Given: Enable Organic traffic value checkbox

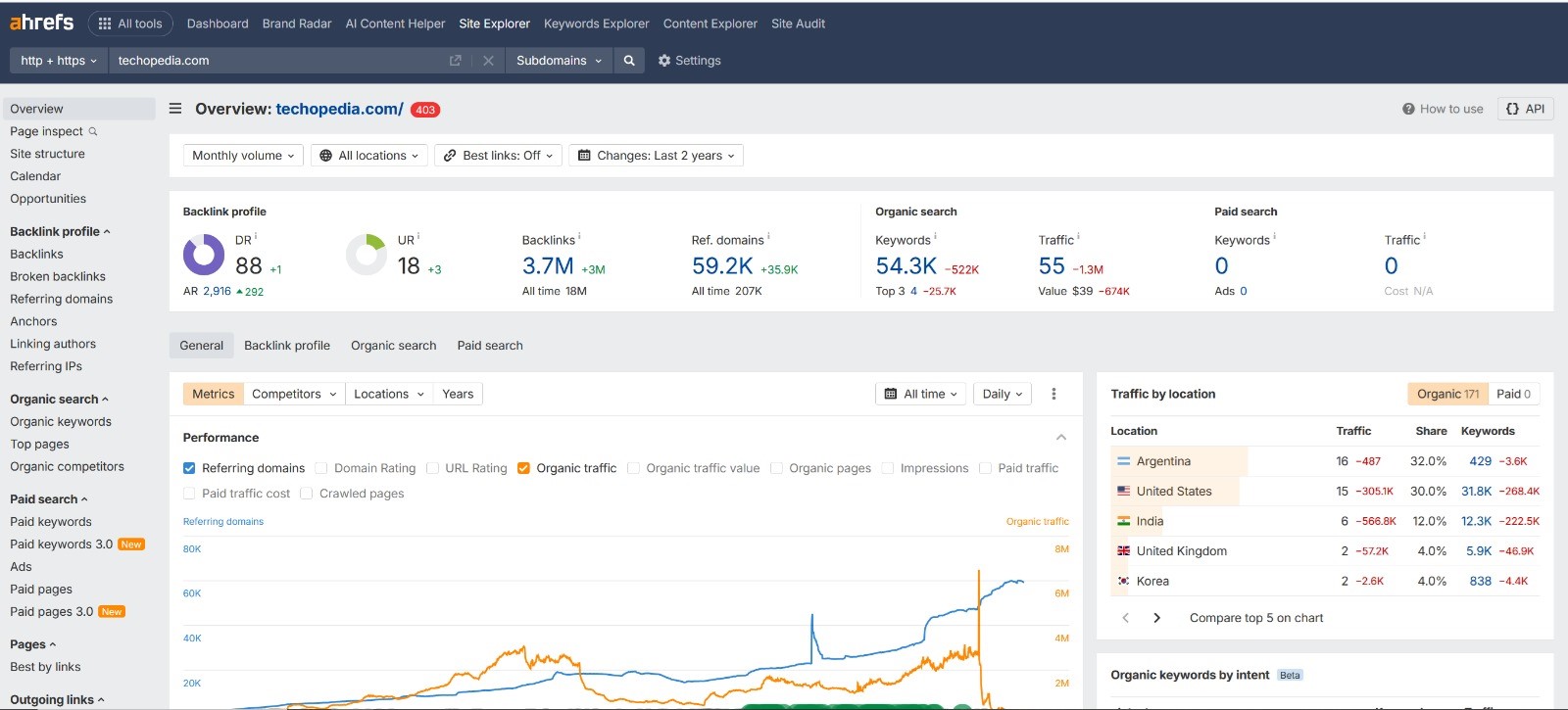Looking at the screenshot, I should (x=633, y=468).
